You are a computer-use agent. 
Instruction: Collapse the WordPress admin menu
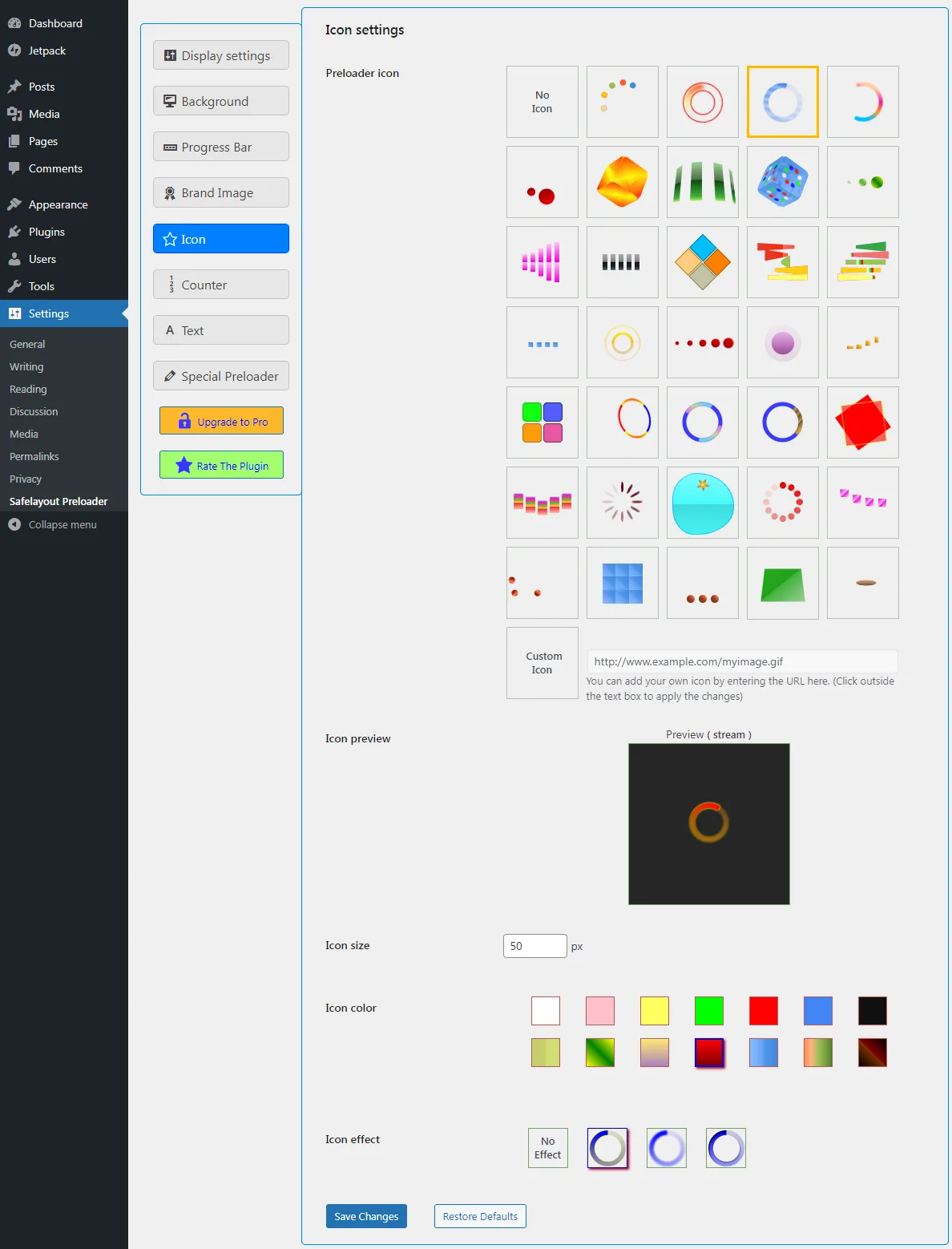63,524
